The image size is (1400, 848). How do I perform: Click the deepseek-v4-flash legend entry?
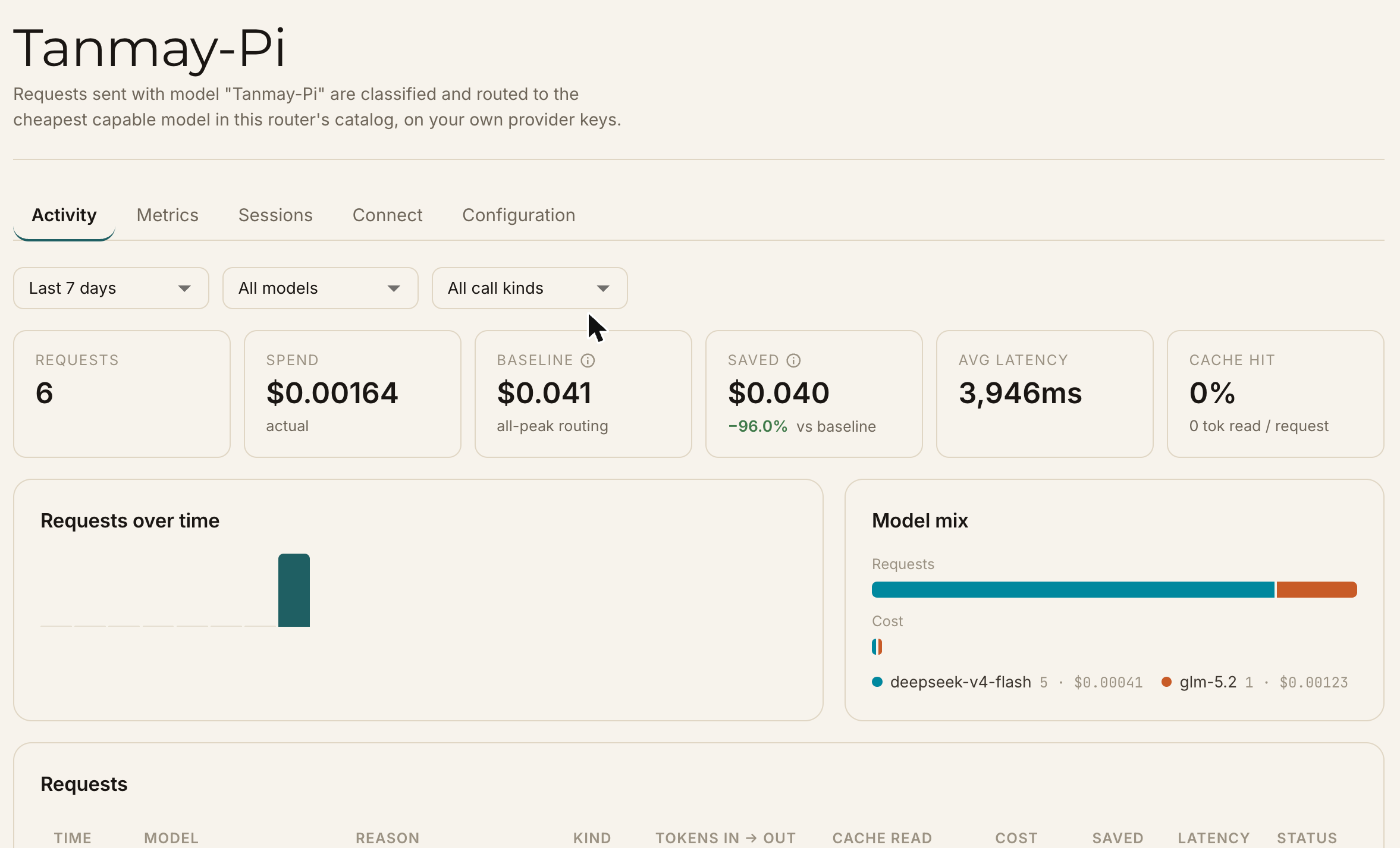coord(1007,682)
